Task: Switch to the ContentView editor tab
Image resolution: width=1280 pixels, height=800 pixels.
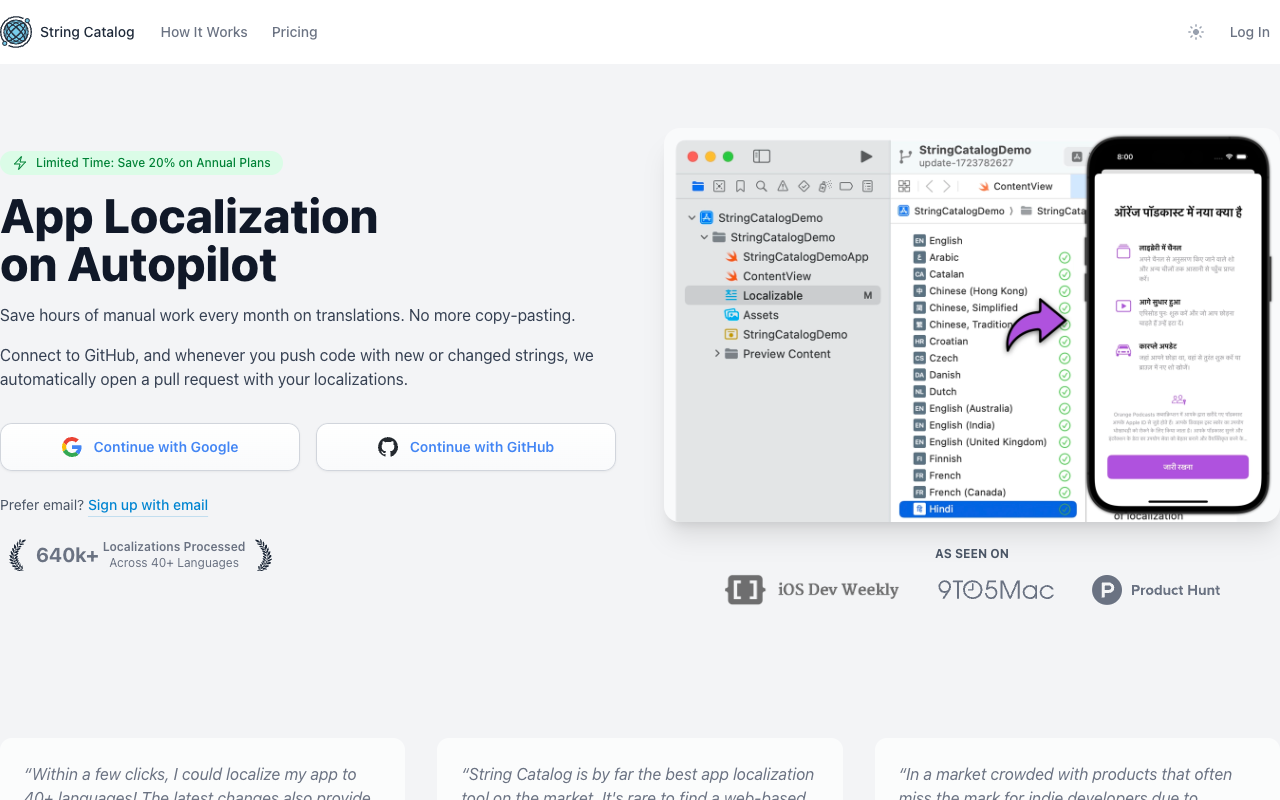Action: [1015, 186]
